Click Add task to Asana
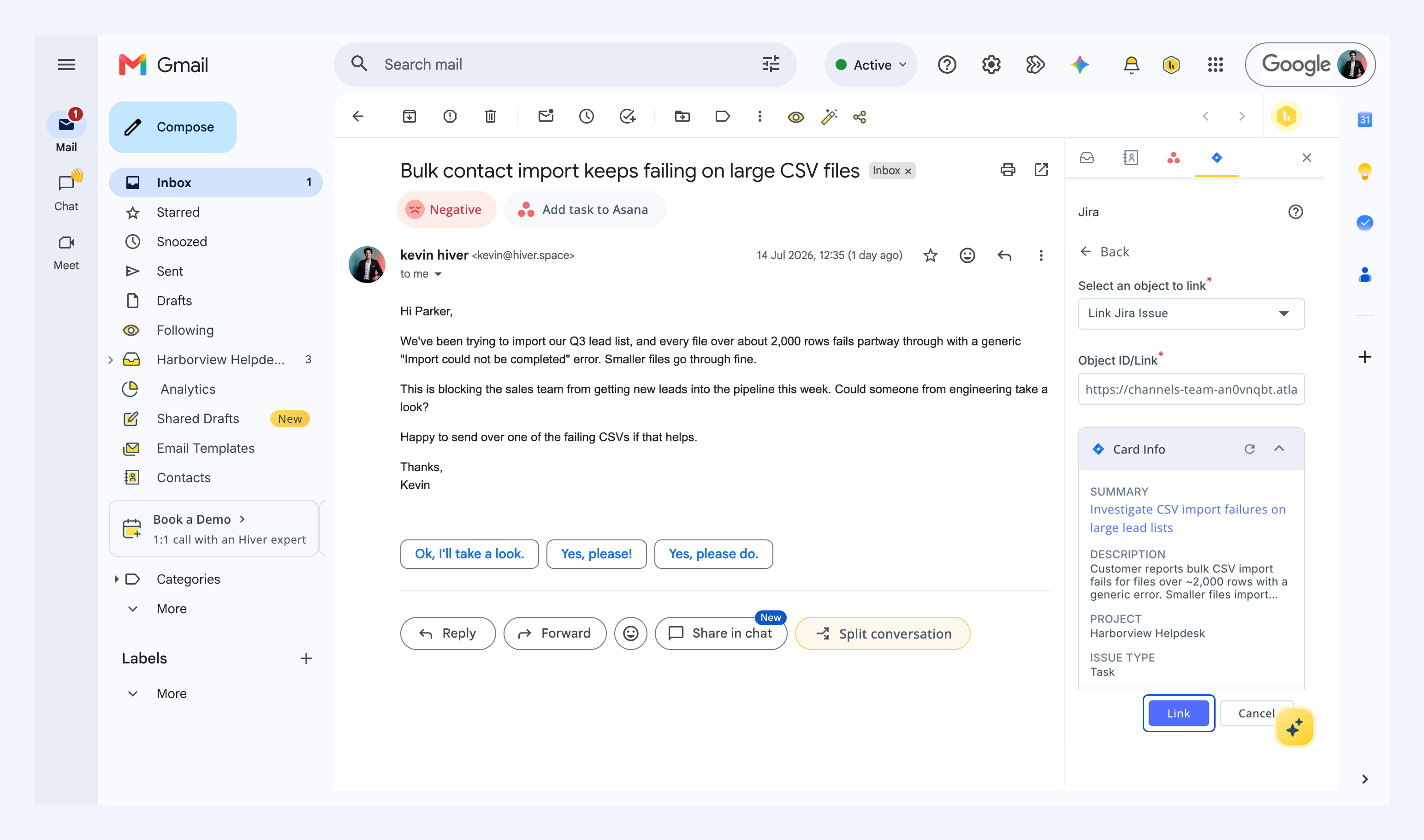The height and width of the screenshot is (840, 1424). (x=585, y=209)
